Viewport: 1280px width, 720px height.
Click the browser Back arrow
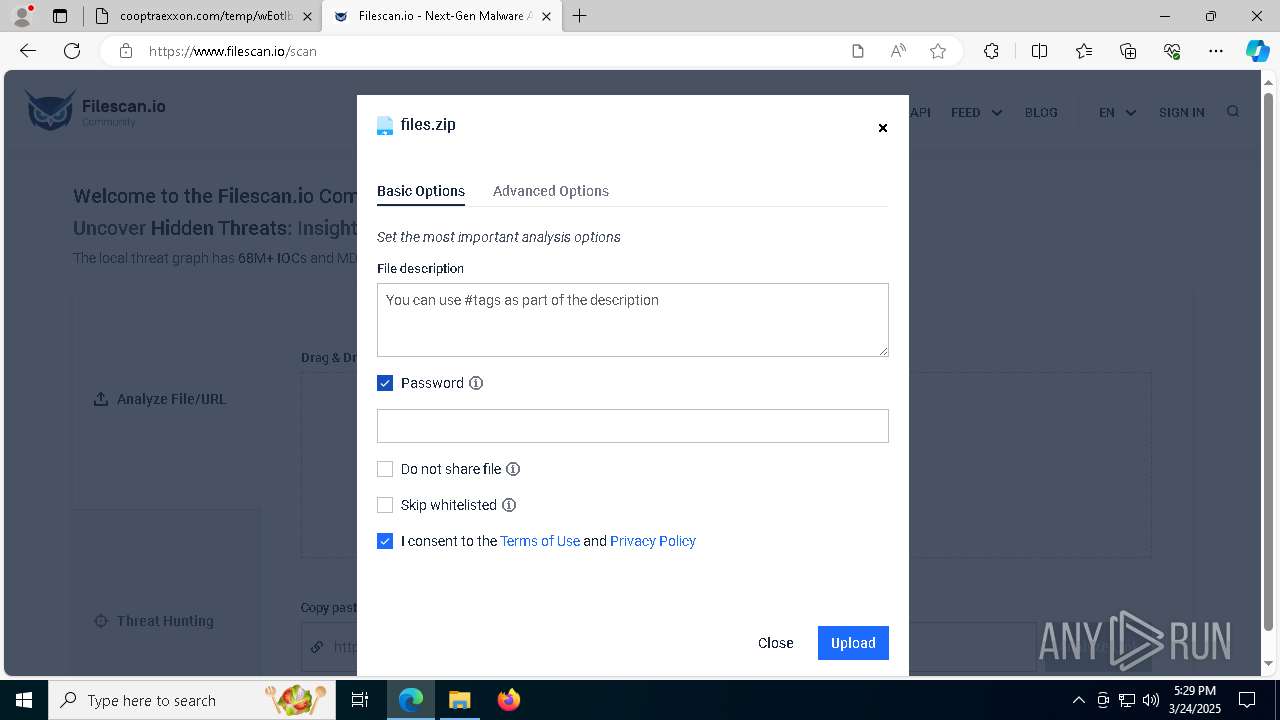pos(28,51)
